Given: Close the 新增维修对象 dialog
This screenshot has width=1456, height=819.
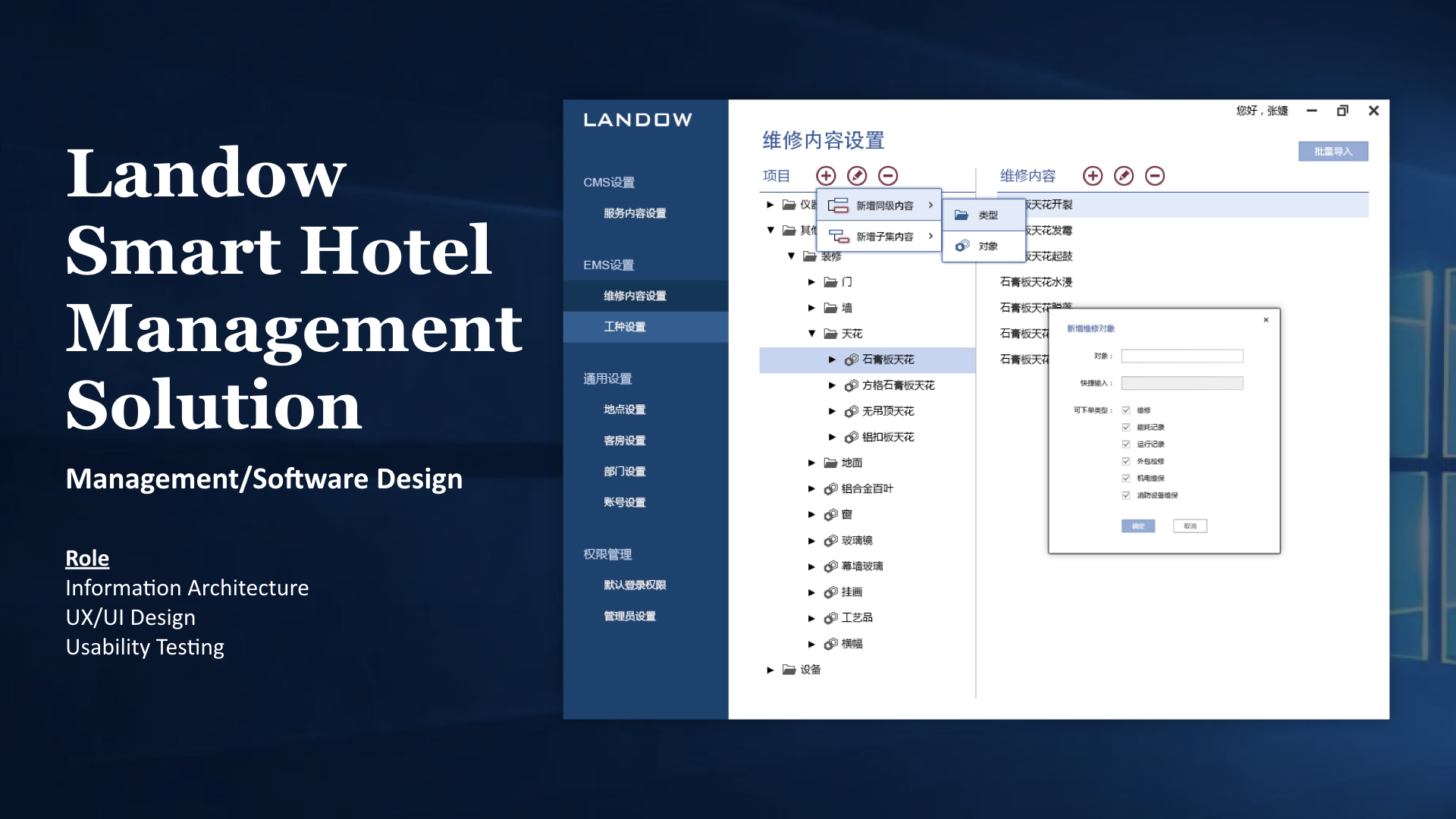Looking at the screenshot, I should coord(1266,320).
